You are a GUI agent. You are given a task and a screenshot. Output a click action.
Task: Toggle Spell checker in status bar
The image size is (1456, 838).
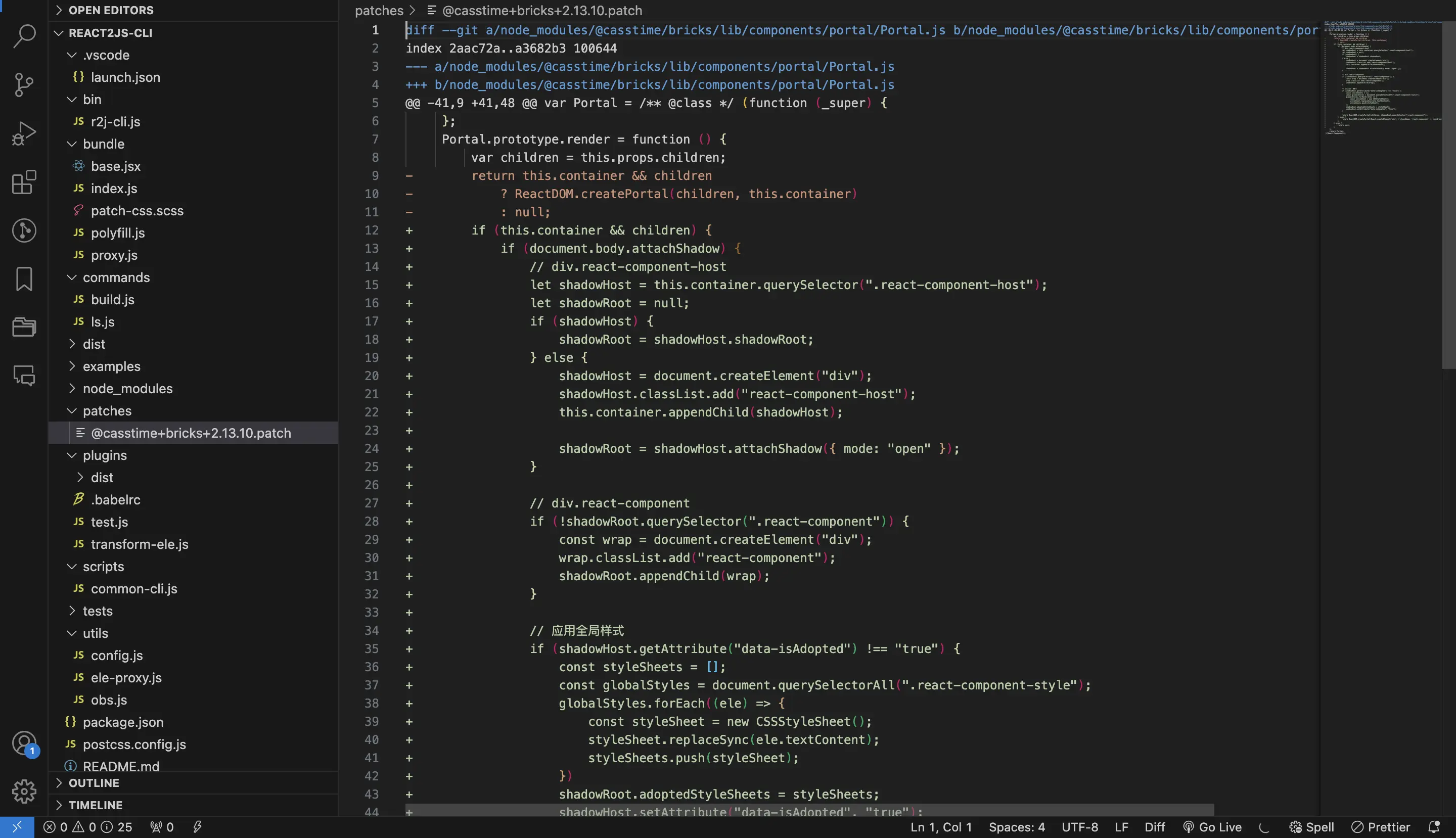click(x=1311, y=827)
